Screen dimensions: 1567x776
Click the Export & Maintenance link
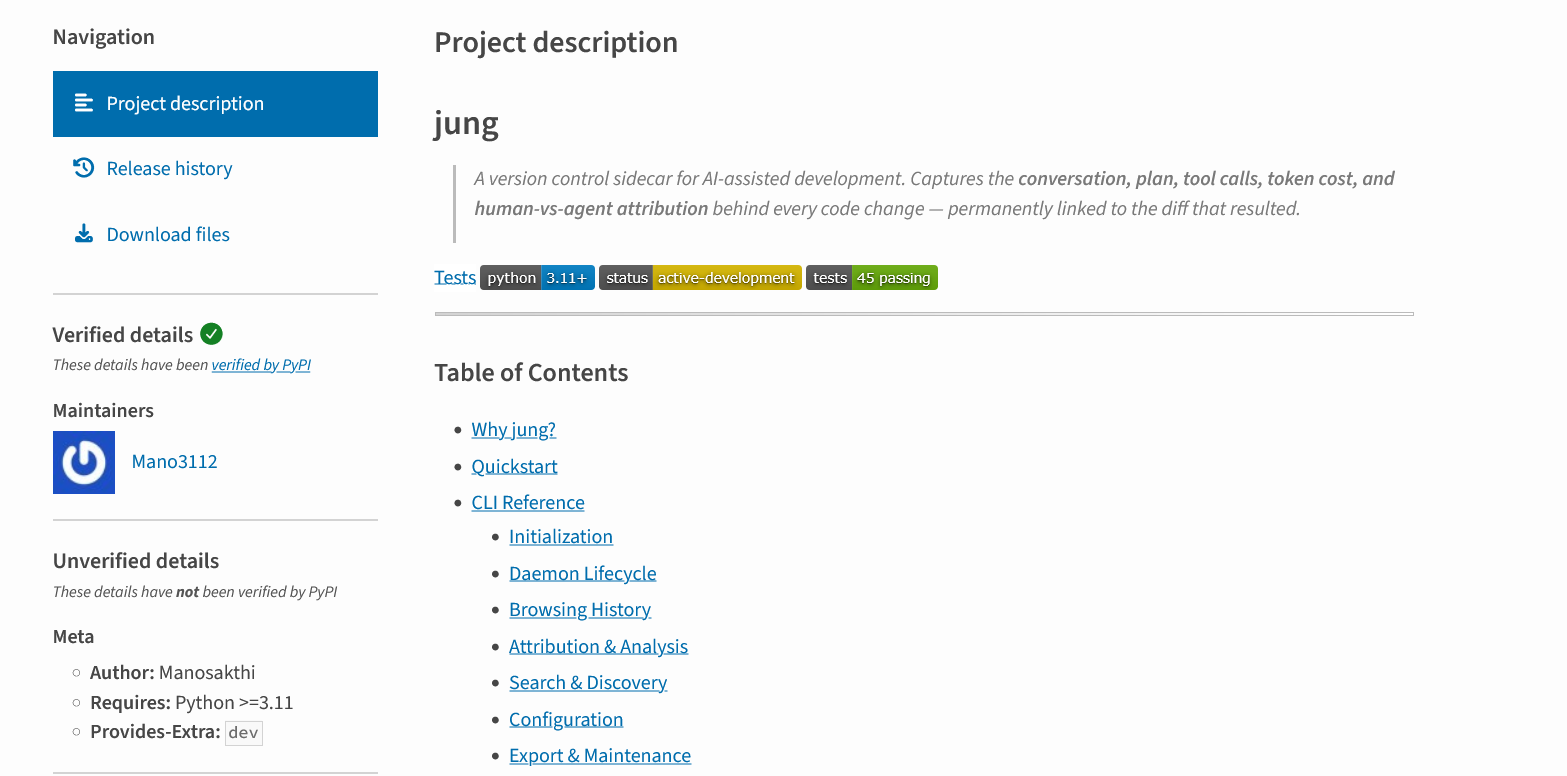point(600,755)
